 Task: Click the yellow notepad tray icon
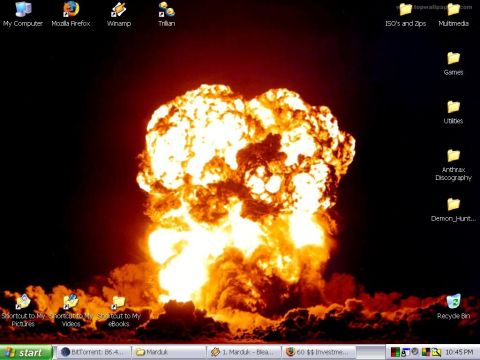click(x=436, y=352)
